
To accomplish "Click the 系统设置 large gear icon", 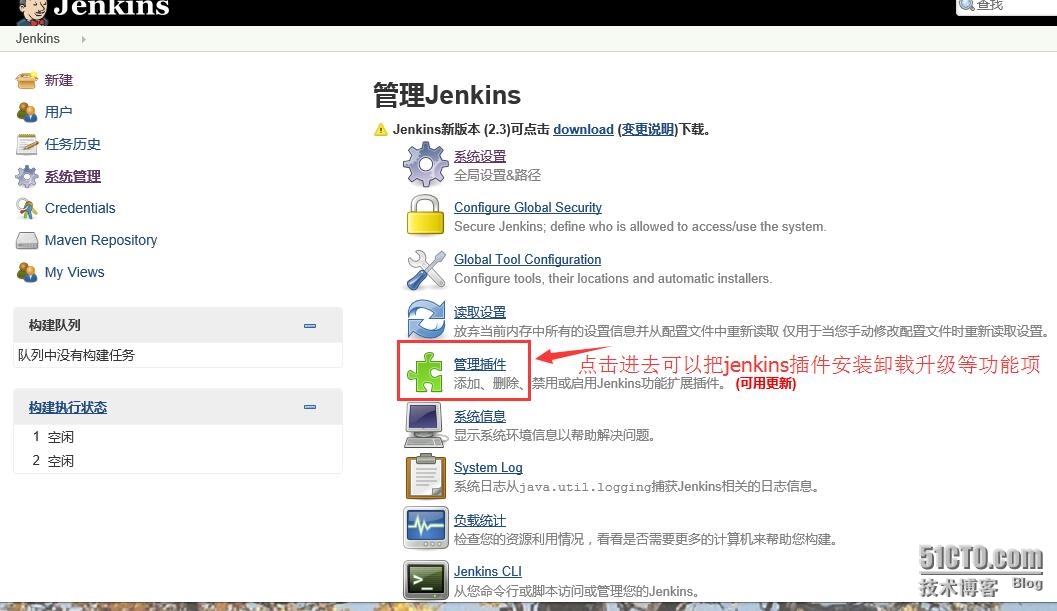I will (x=425, y=164).
